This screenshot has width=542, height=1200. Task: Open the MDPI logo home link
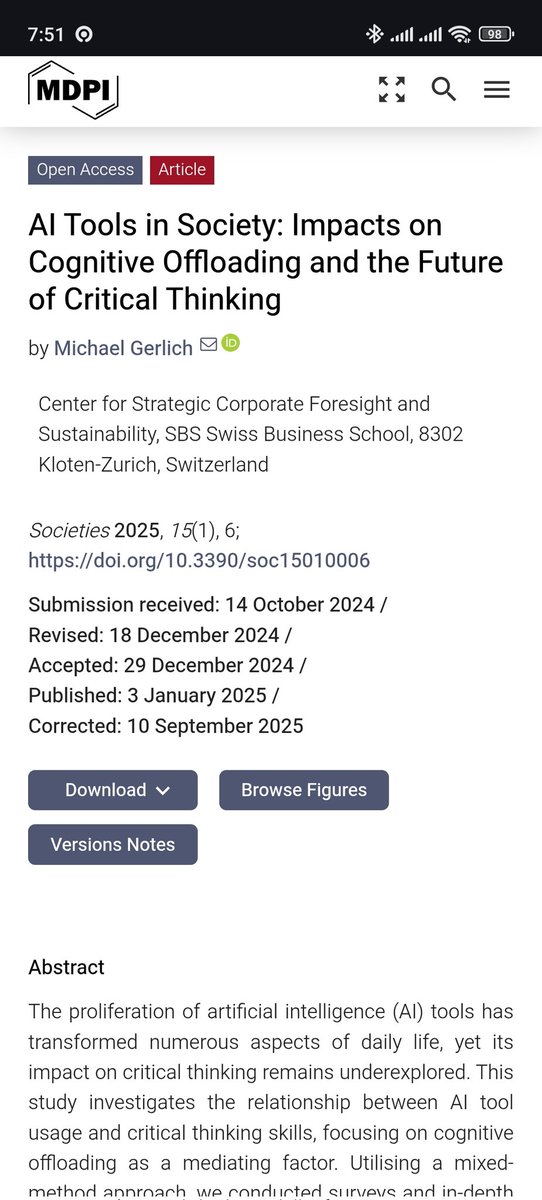[73, 90]
